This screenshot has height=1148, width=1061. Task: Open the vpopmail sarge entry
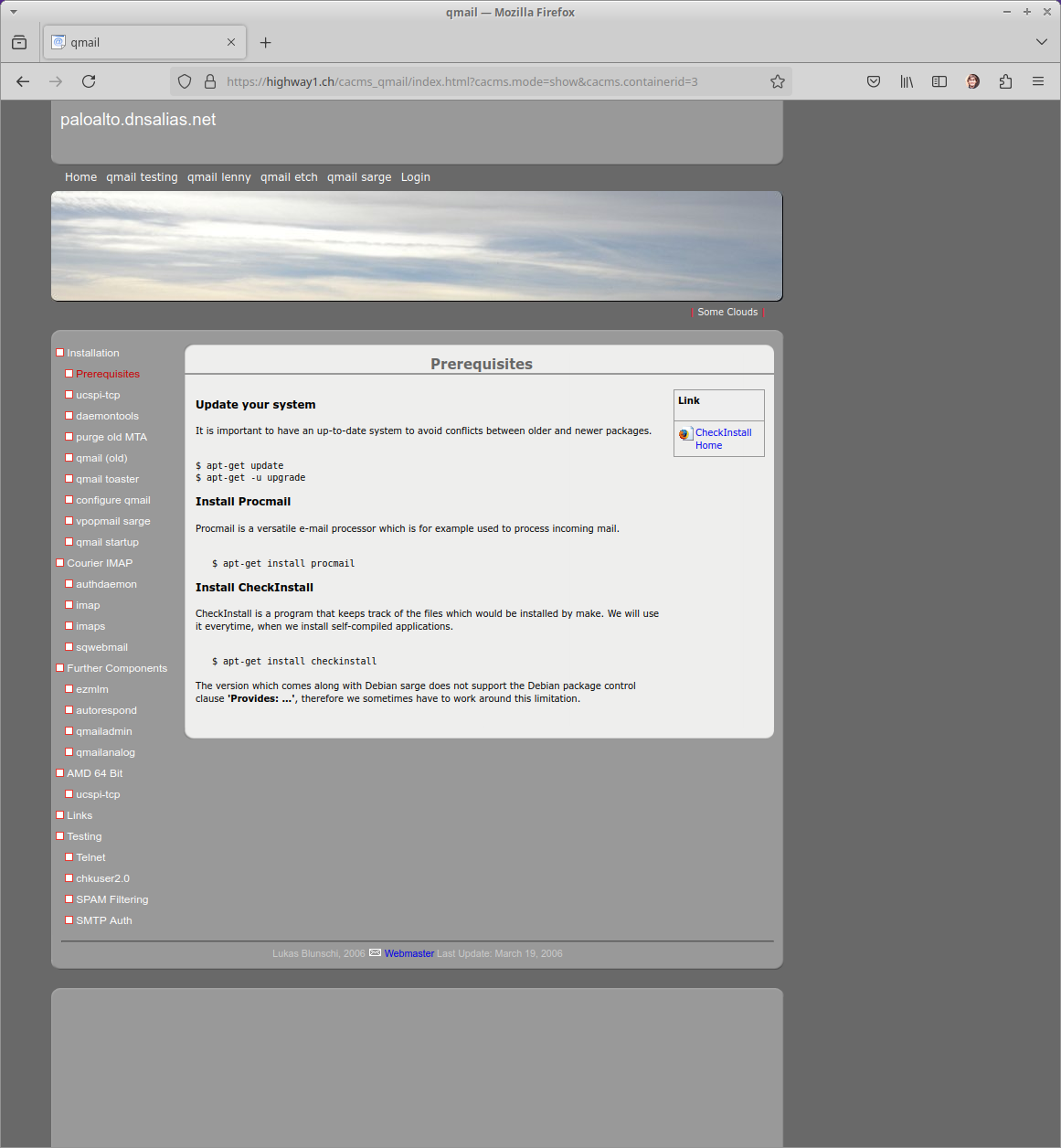pyautogui.click(x=113, y=521)
